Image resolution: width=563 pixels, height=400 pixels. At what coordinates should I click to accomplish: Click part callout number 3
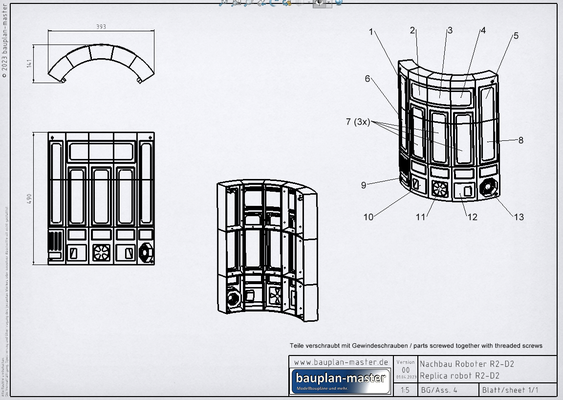pos(450,31)
